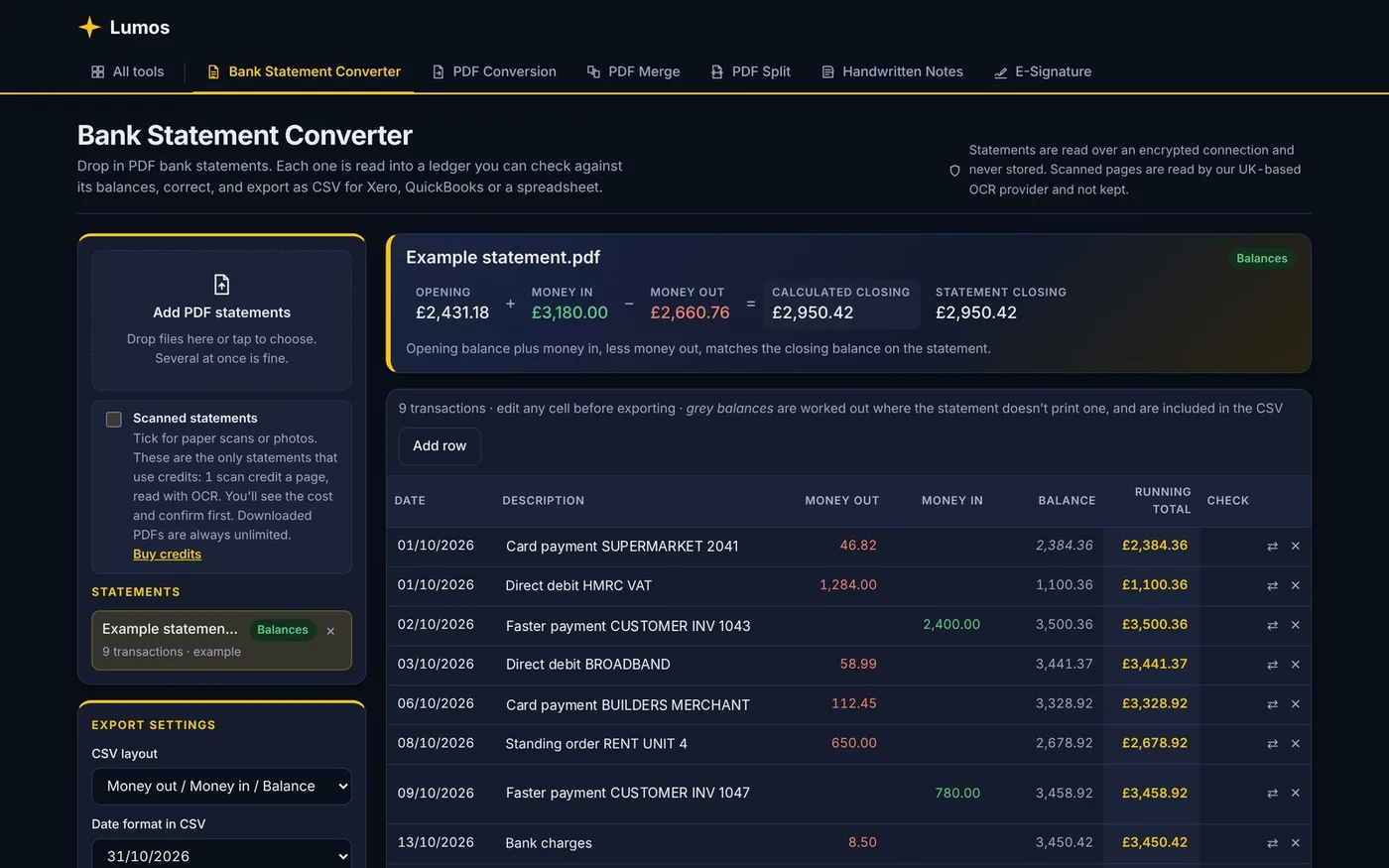Delete the Standing order RENT UNIT 4 row
1389x868 pixels.
tap(1296, 743)
